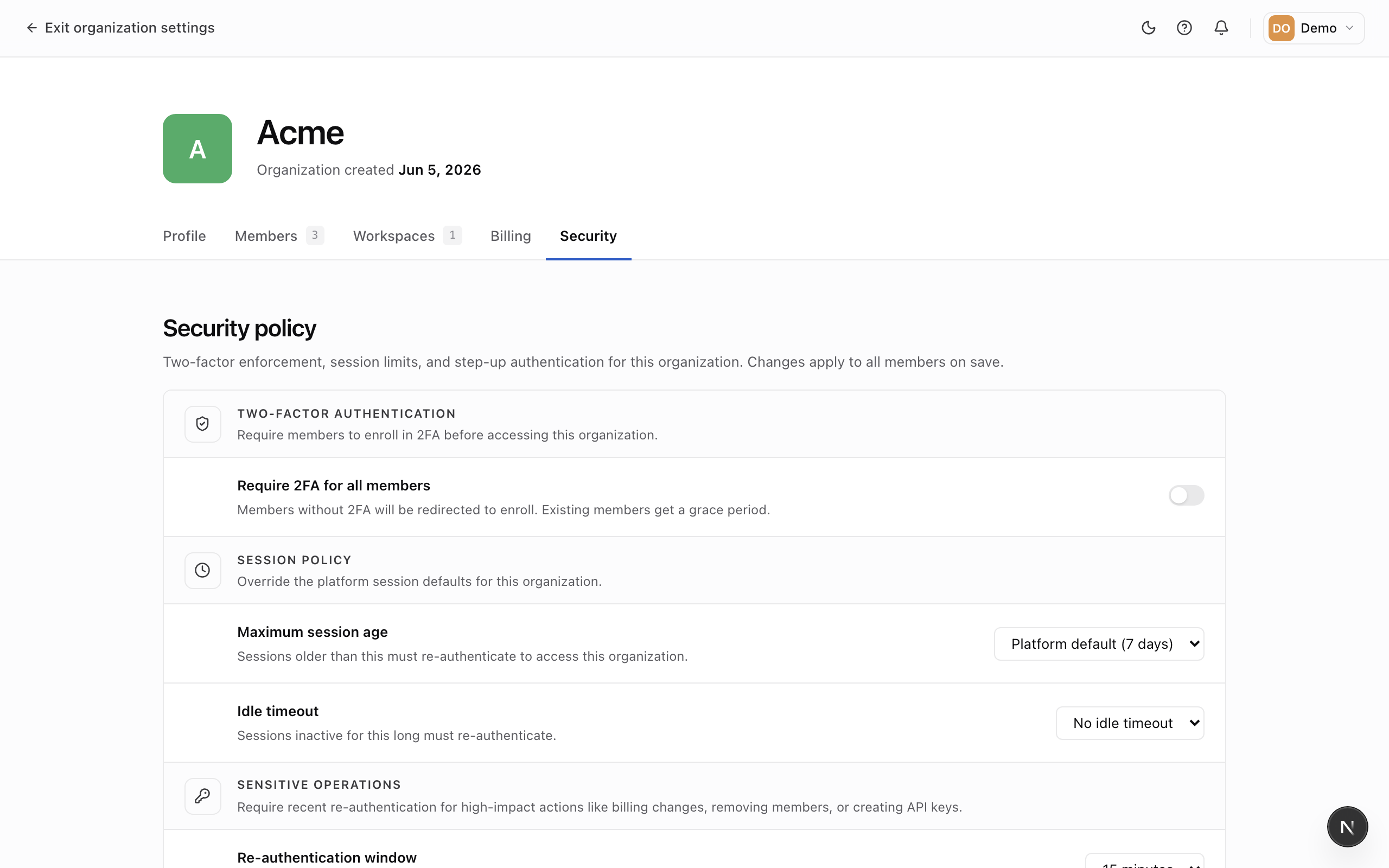1389x868 pixels.
Task: Open help via the question mark icon
Action: (1184, 28)
